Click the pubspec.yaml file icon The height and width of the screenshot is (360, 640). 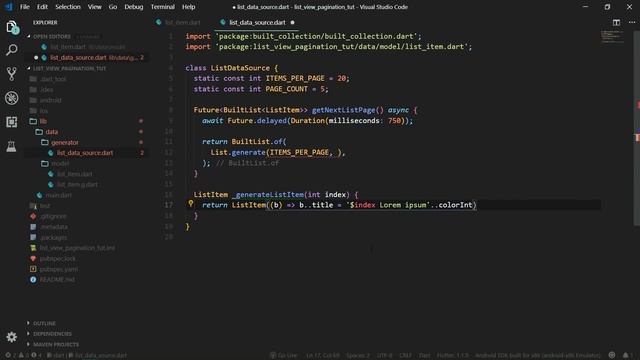click(33, 269)
